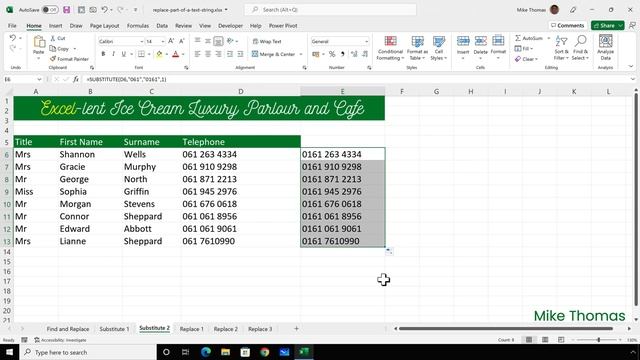Click the Paste clipboard icon
The image size is (640, 360).
pyautogui.click(x=39, y=42)
